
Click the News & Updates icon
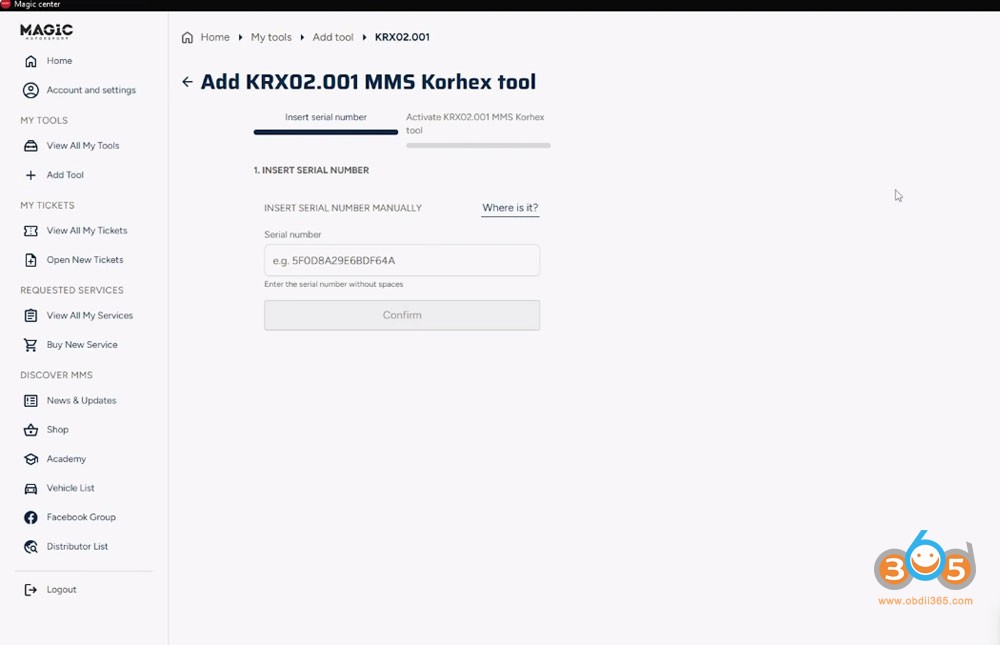pyautogui.click(x=31, y=401)
